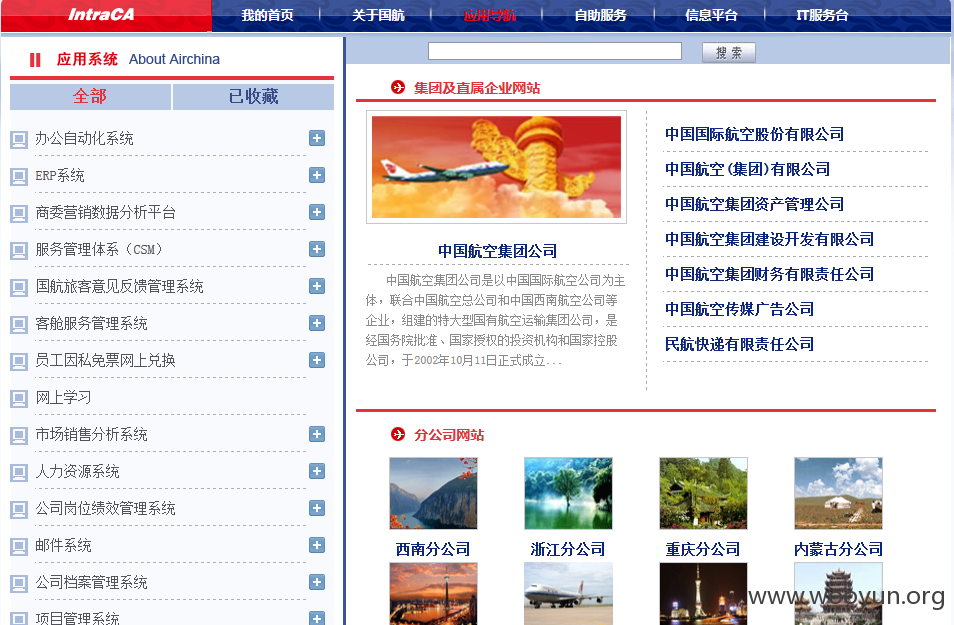
Task: Click the monitor icon beside 办公自动化系统
Action: click(x=19, y=140)
